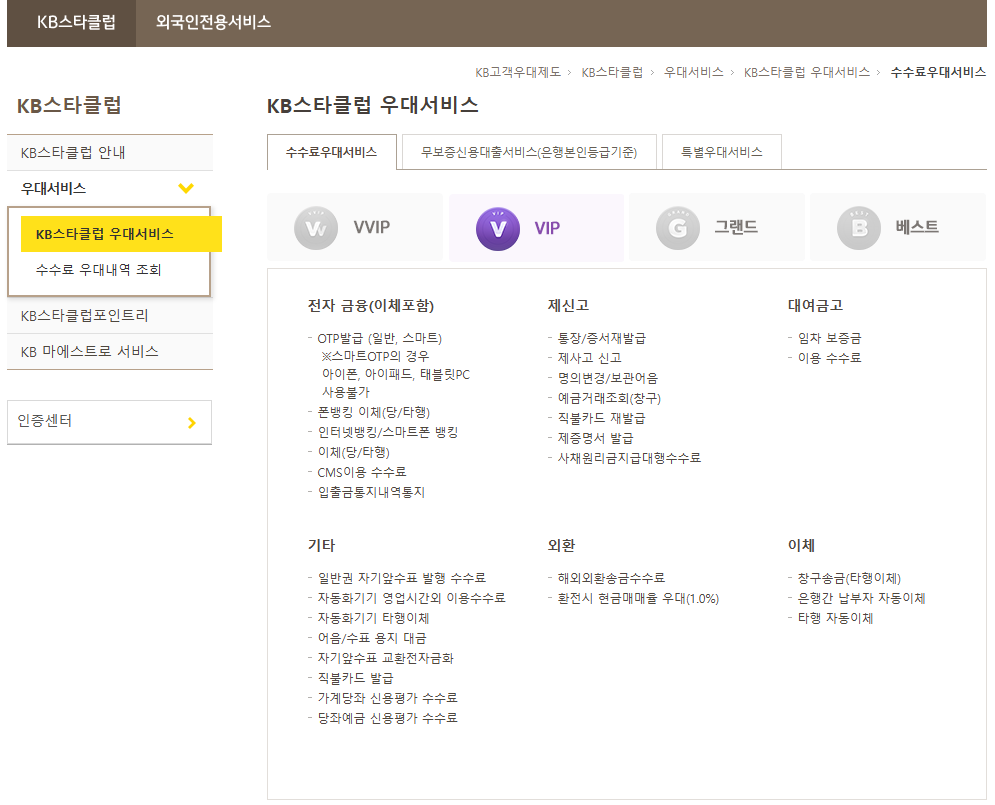Viewport: 995px width, 805px height.
Task: Open 수수료 우대내역 조회 submenu
Action: coord(98,270)
